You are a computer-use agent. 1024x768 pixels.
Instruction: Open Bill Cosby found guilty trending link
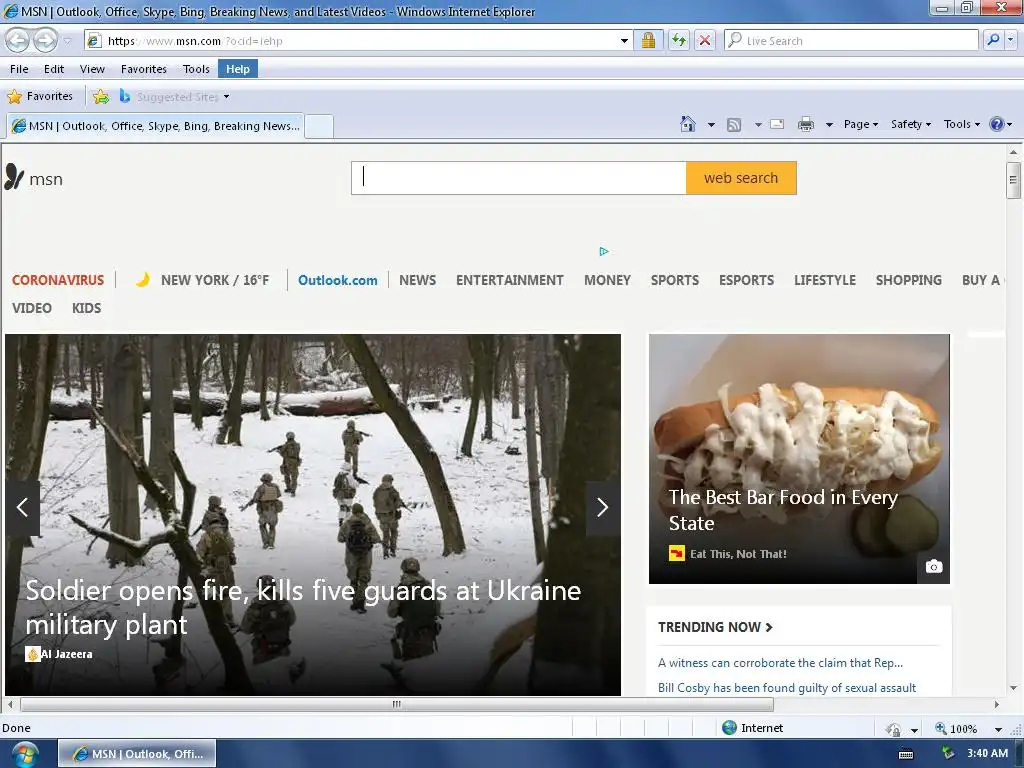tap(786, 688)
